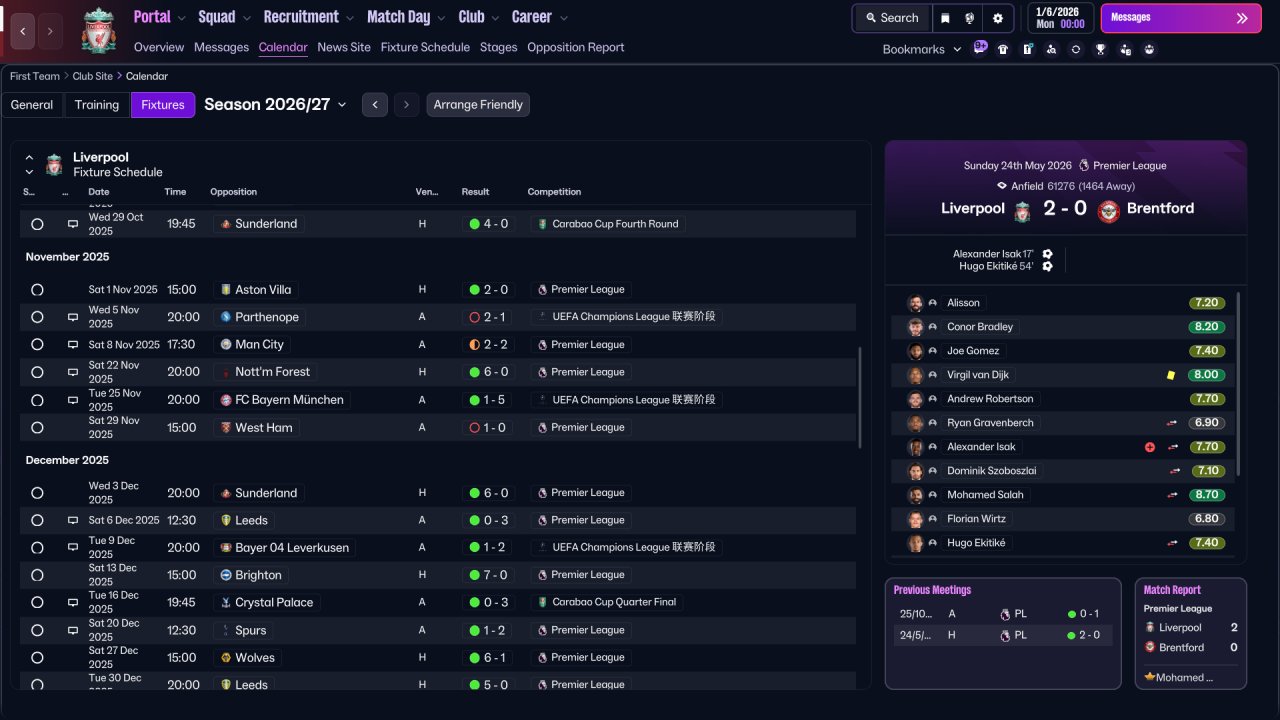Click the player ratings list scrollbar
The image size is (1280, 720).
point(1239,384)
